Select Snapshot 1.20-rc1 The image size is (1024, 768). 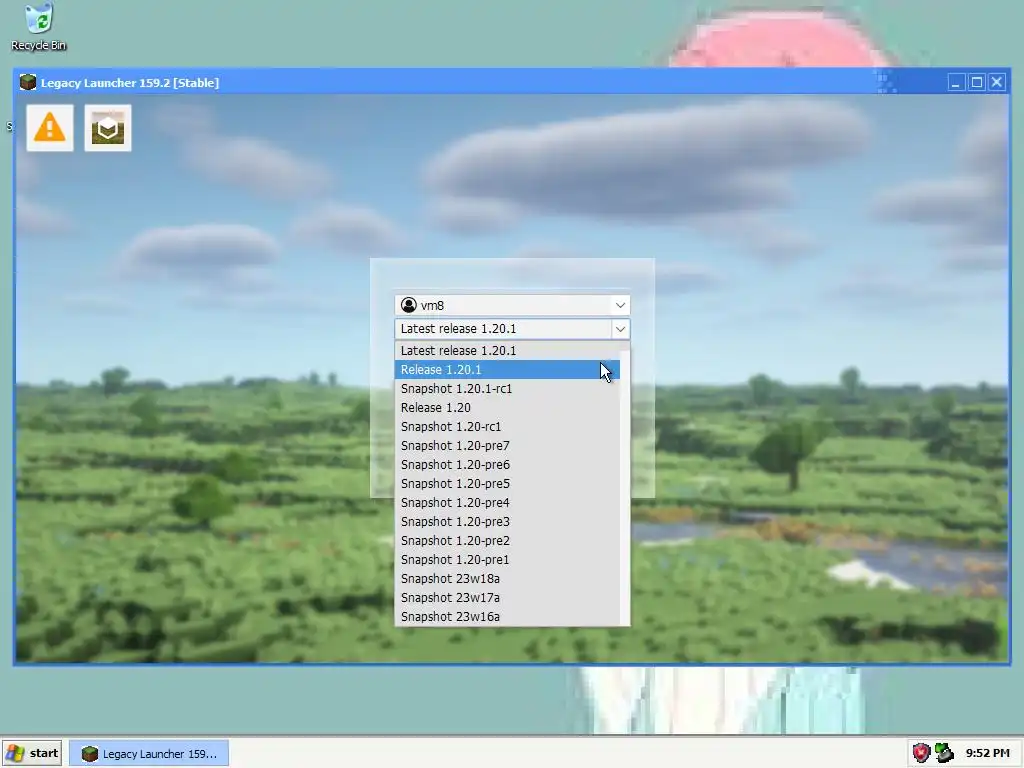point(507,426)
